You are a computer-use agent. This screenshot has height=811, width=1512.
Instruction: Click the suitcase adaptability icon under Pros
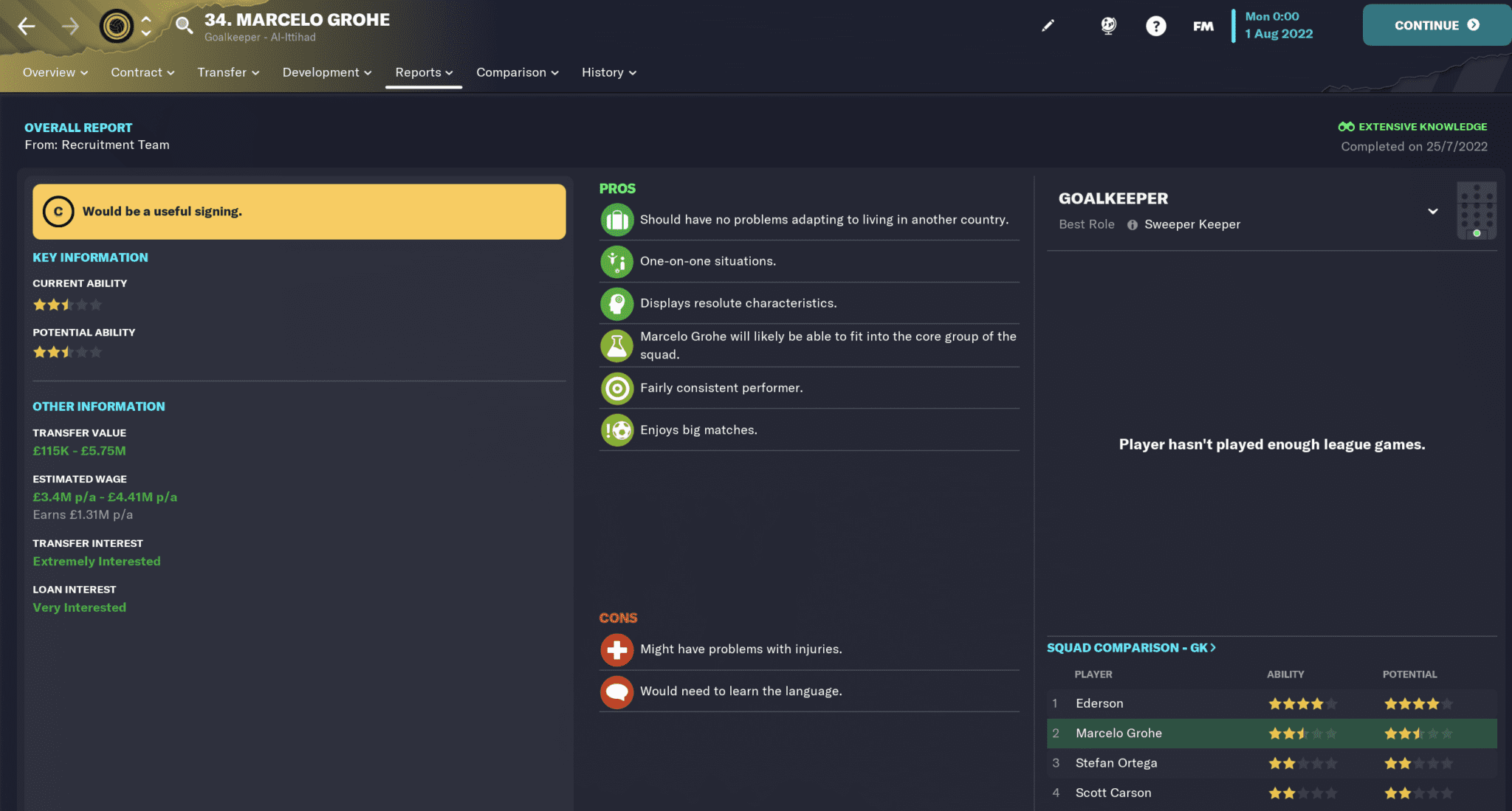point(616,219)
